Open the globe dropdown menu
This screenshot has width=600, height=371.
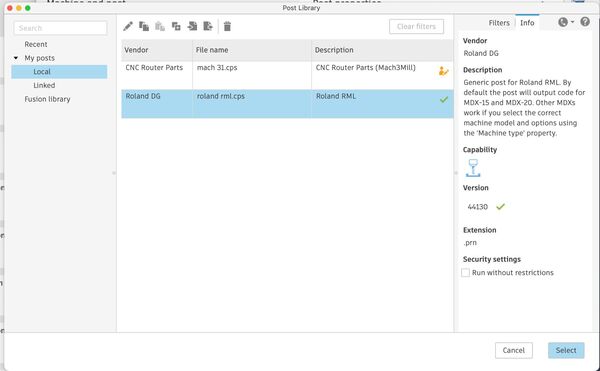[566, 22]
